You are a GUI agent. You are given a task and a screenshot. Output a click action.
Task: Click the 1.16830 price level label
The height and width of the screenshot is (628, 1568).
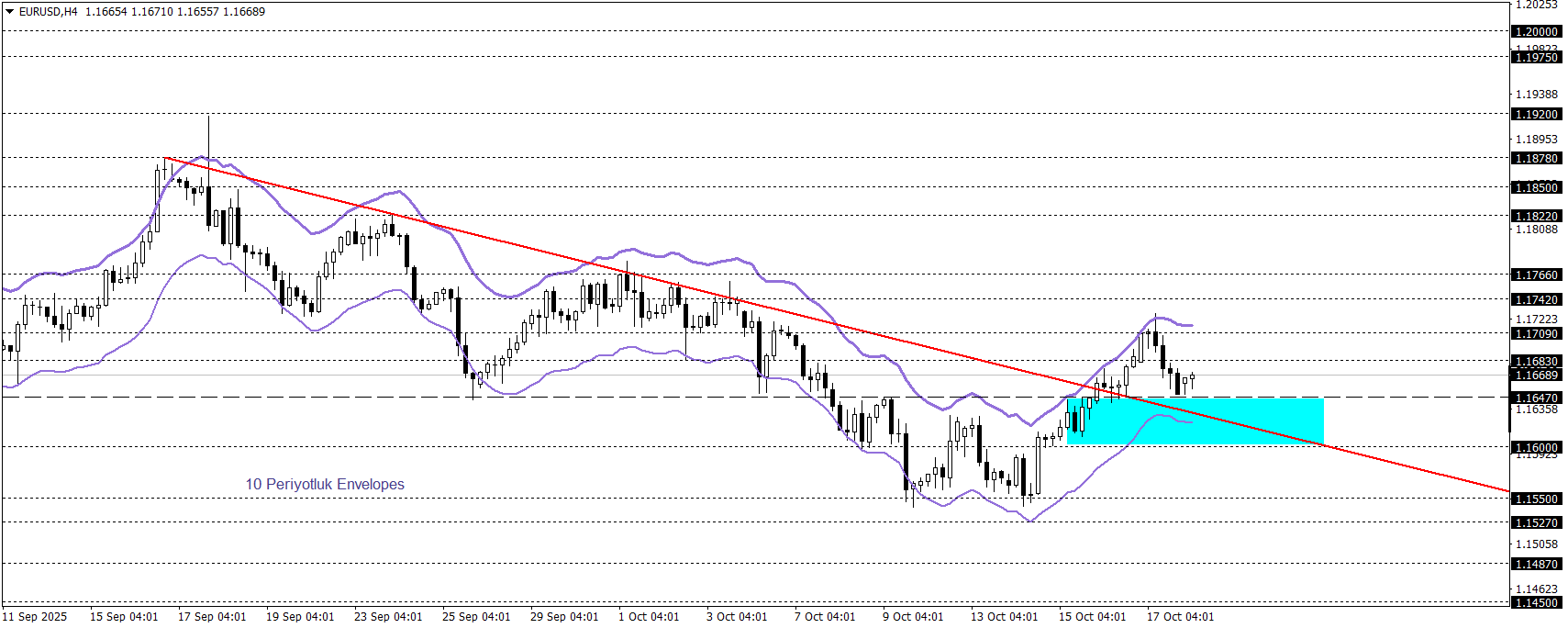pos(1536,361)
